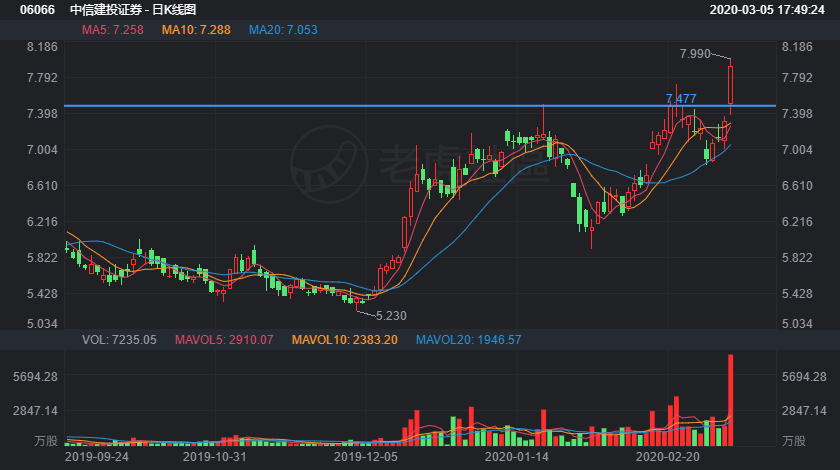Click the left volume axis 5694.28 label

[35, 377]
